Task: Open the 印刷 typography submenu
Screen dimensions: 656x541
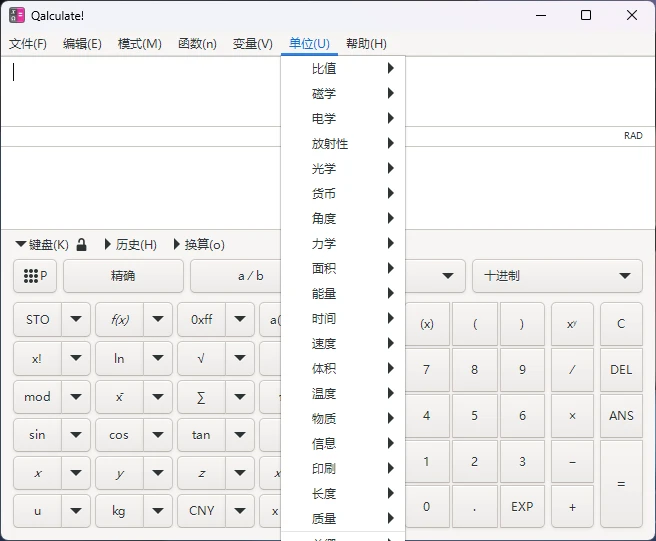Action: 343,468
